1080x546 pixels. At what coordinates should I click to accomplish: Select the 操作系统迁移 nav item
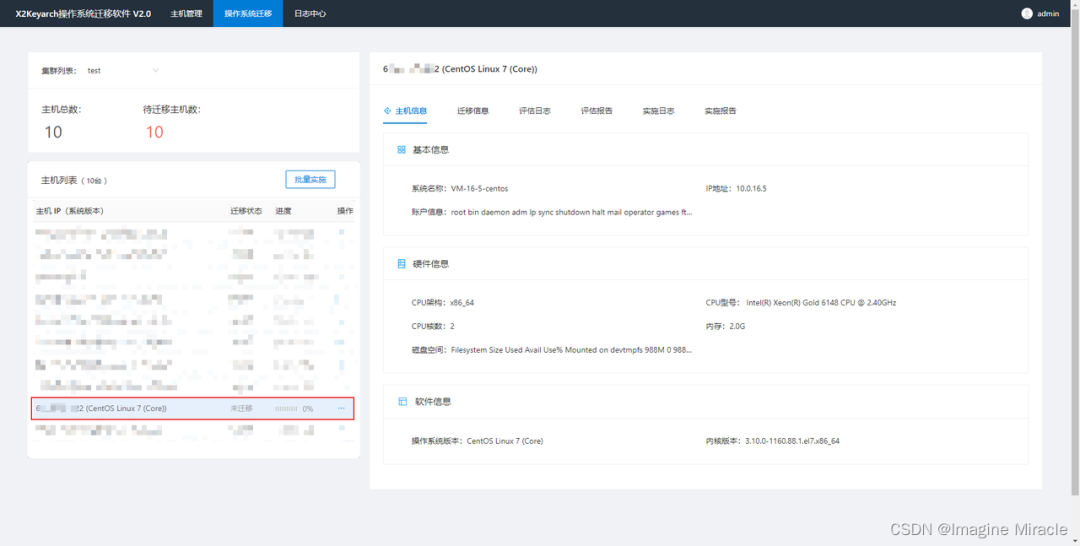[x=248, y=14]
